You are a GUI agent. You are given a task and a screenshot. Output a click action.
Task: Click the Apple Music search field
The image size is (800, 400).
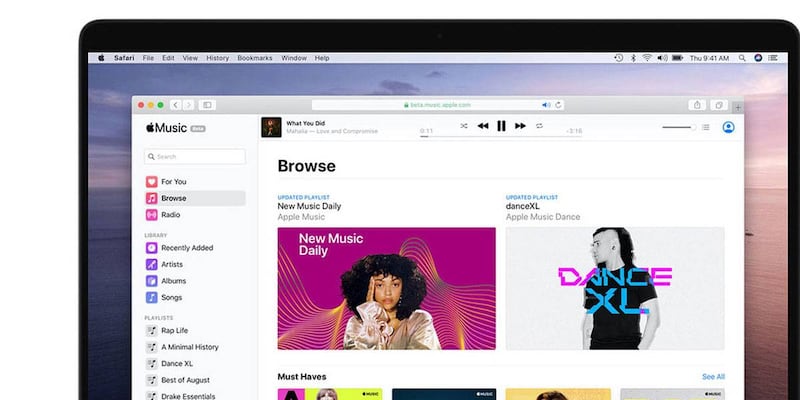195,156
